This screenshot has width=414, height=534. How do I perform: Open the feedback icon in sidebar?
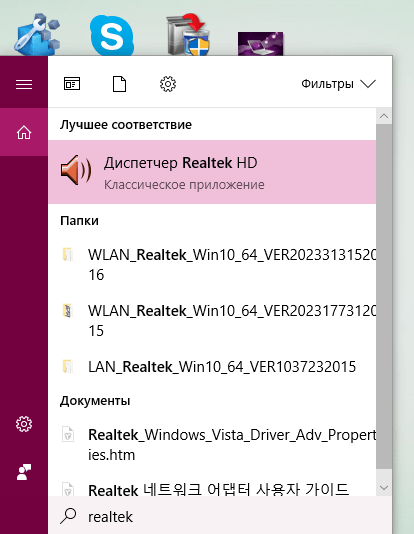[24, 472]
